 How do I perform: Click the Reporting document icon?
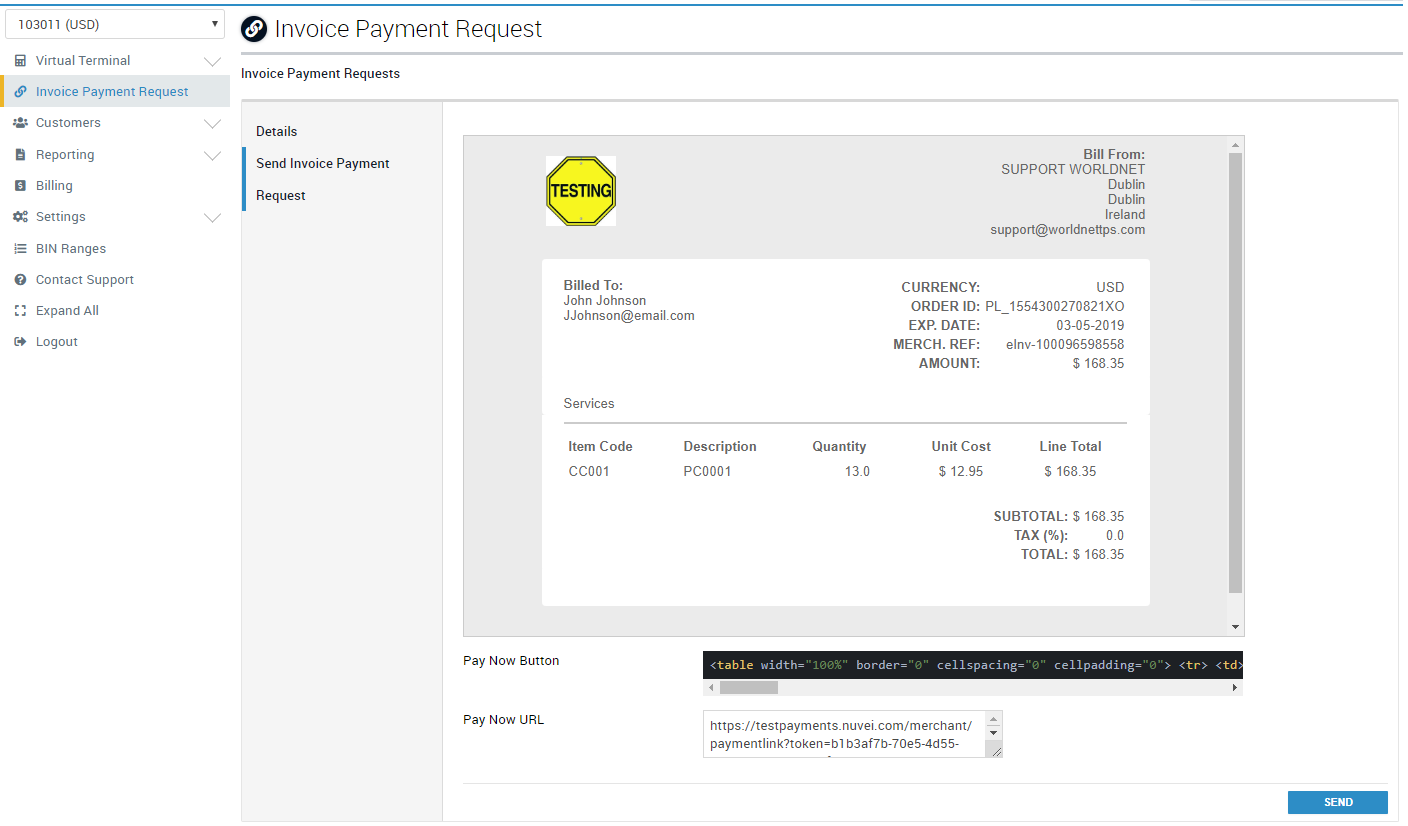[20, 155]
